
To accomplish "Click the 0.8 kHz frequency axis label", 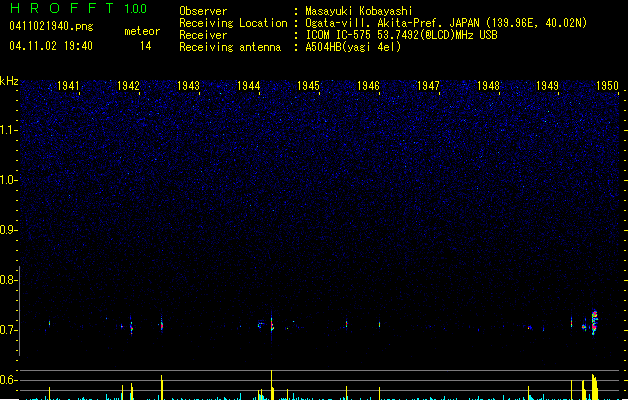I will [9, 280].
